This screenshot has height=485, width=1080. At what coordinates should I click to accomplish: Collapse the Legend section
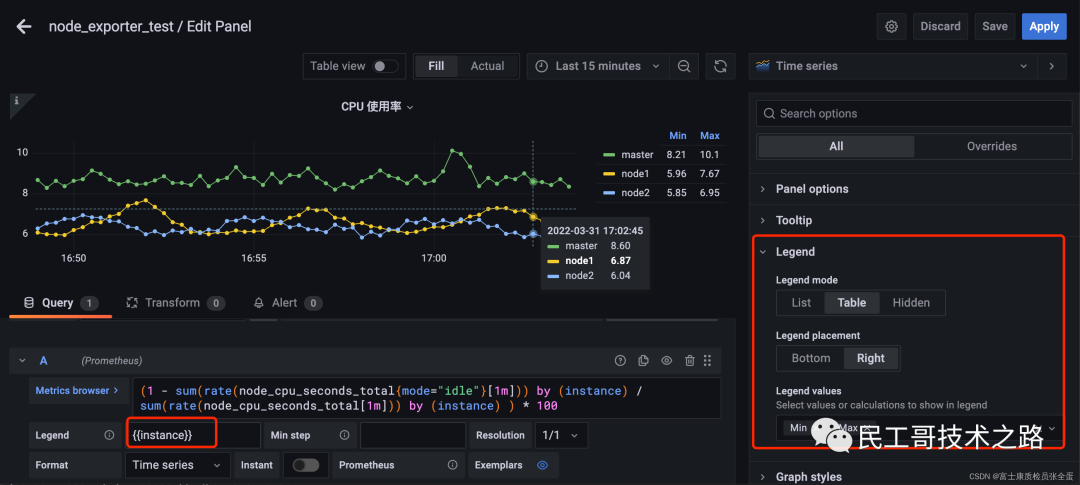(795, 252)
